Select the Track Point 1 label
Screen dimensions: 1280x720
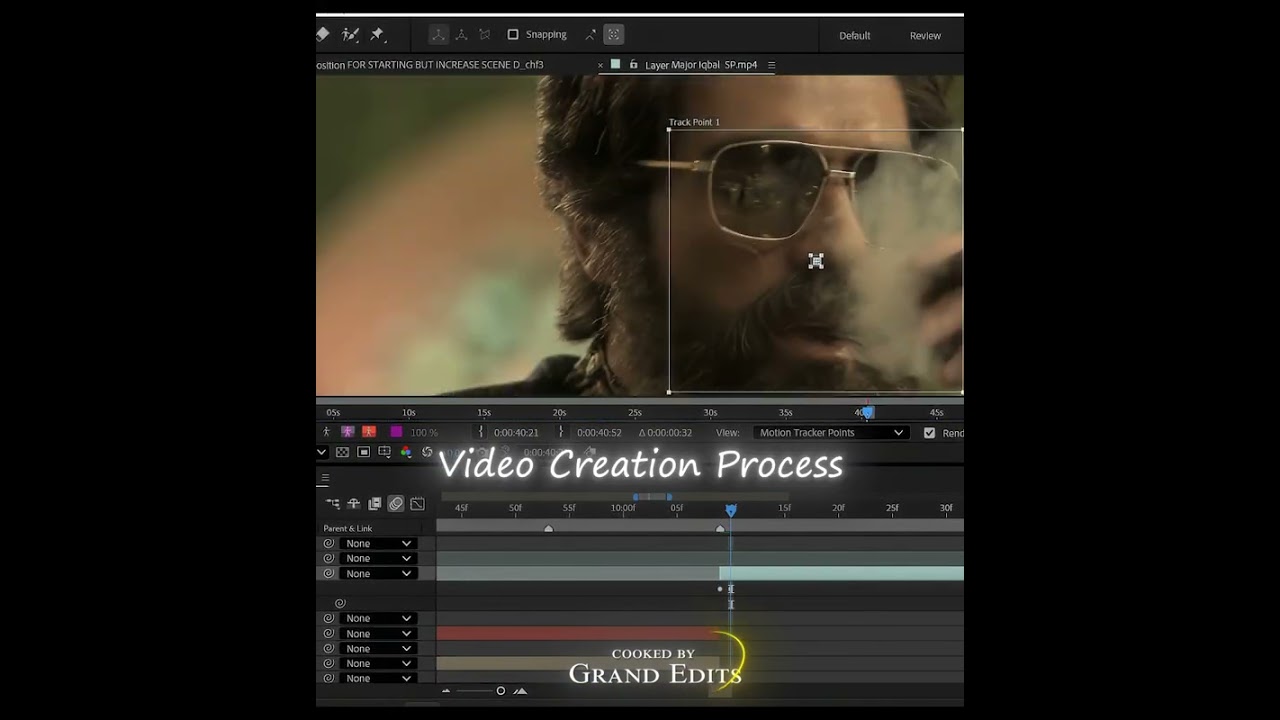694,122
